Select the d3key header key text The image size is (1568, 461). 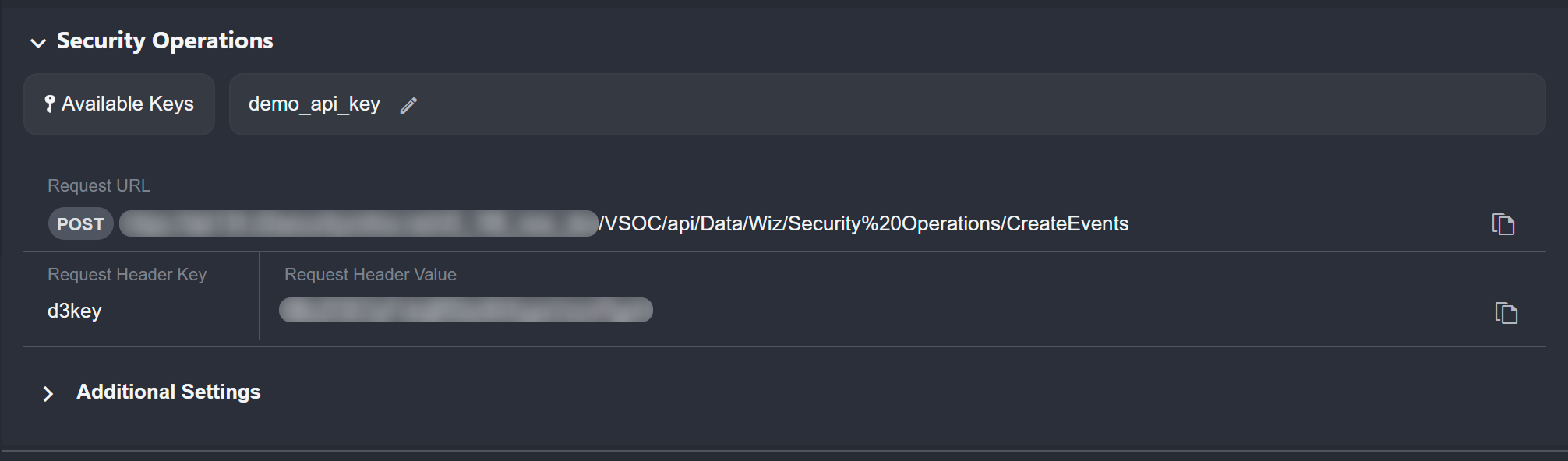pos(75,311)
